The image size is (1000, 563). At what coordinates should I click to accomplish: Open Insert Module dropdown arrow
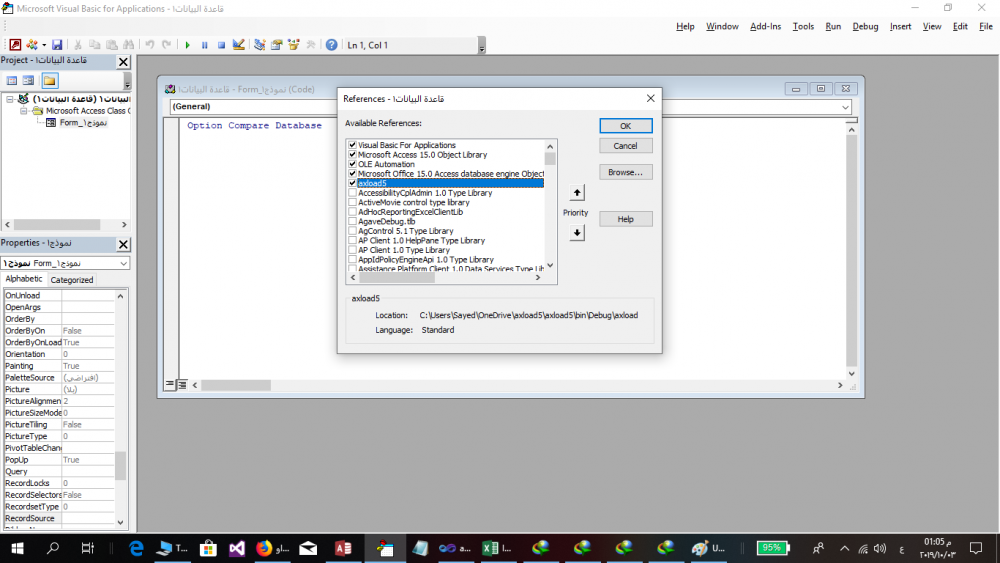point(44,45)
